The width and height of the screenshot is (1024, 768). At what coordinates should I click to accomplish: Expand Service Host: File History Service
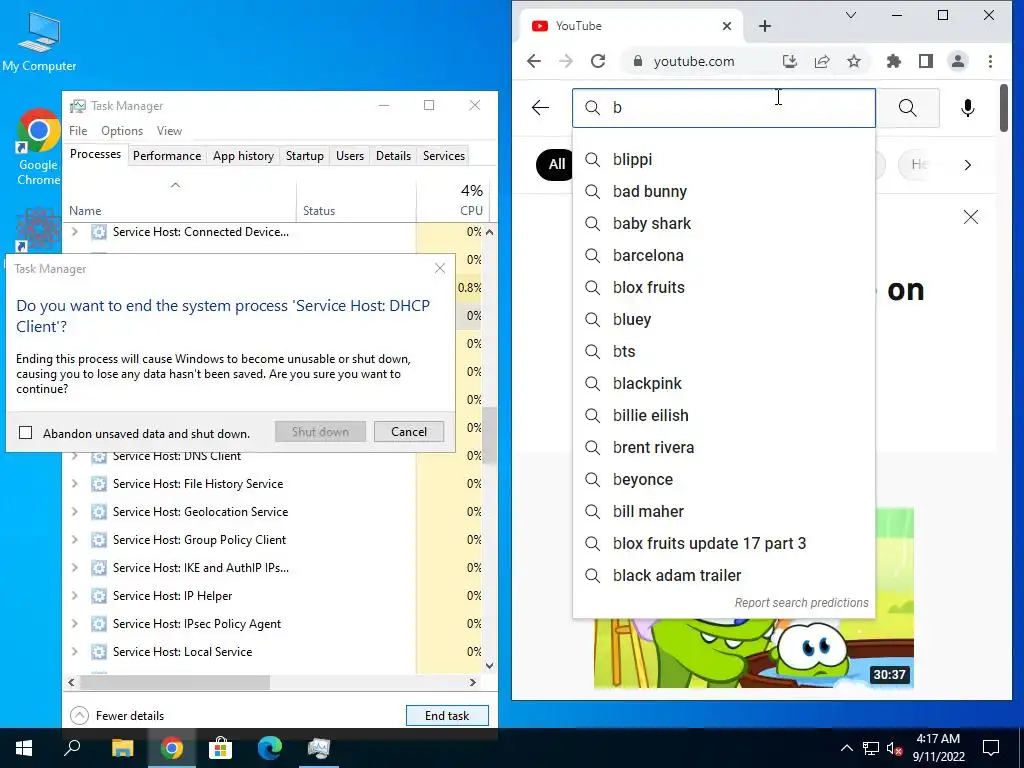pyautogui.click(x=74, y=484)
